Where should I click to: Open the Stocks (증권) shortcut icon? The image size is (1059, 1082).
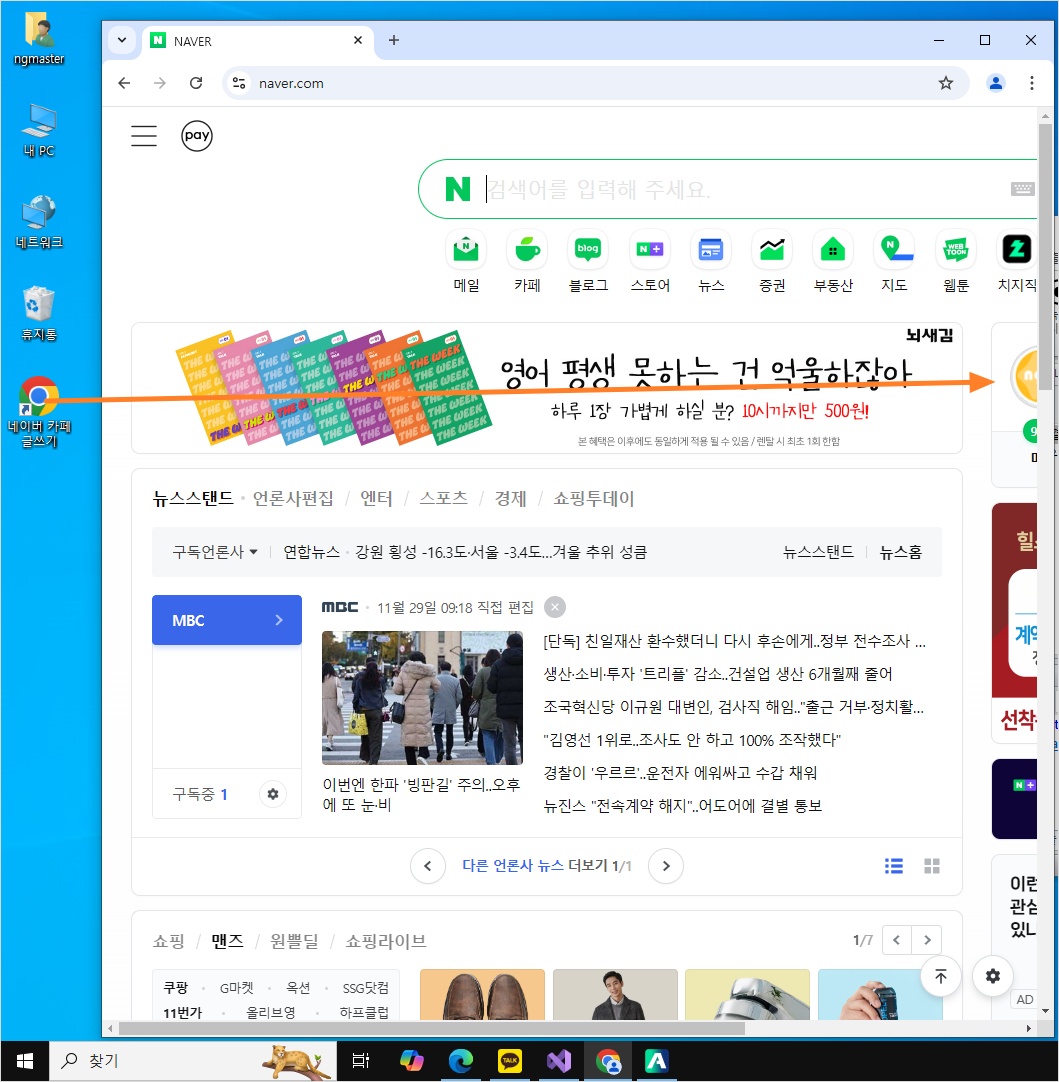[771, 250]
